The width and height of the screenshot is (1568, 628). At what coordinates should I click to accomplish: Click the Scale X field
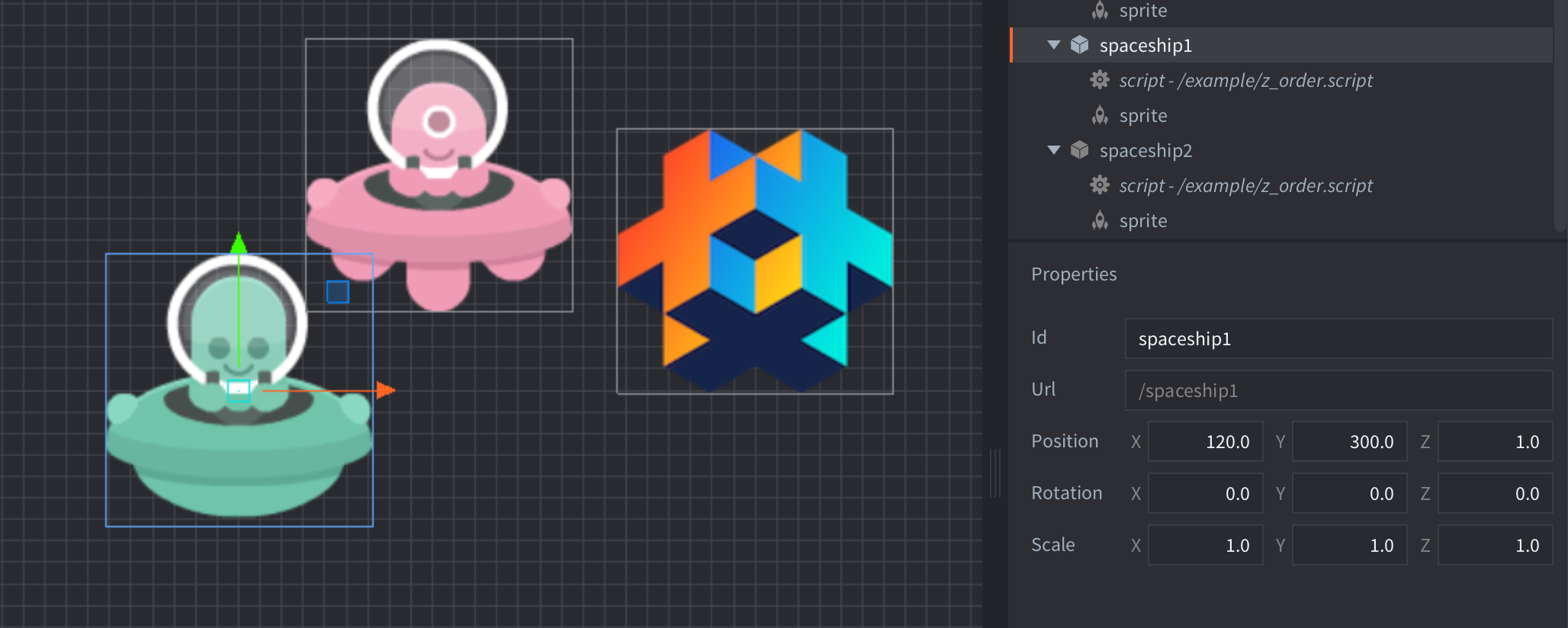(1205, 545)
